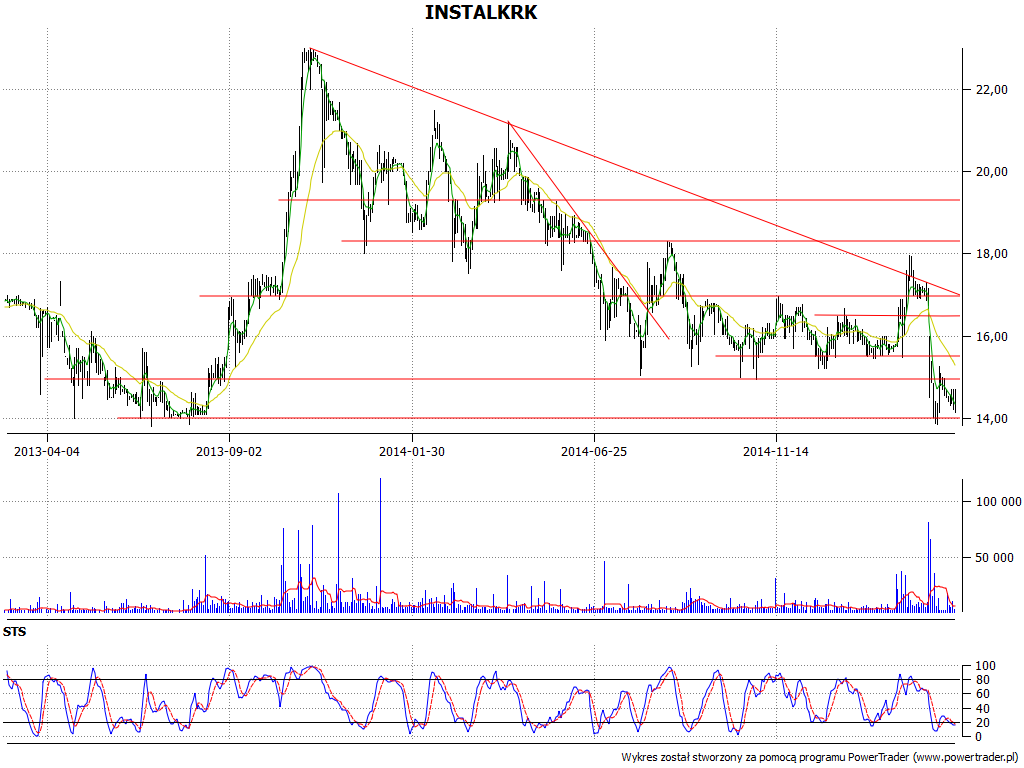Click the INSTALKRK chart title
Viewport: 1024px width, 768px height.
click(x=481, y=12)
